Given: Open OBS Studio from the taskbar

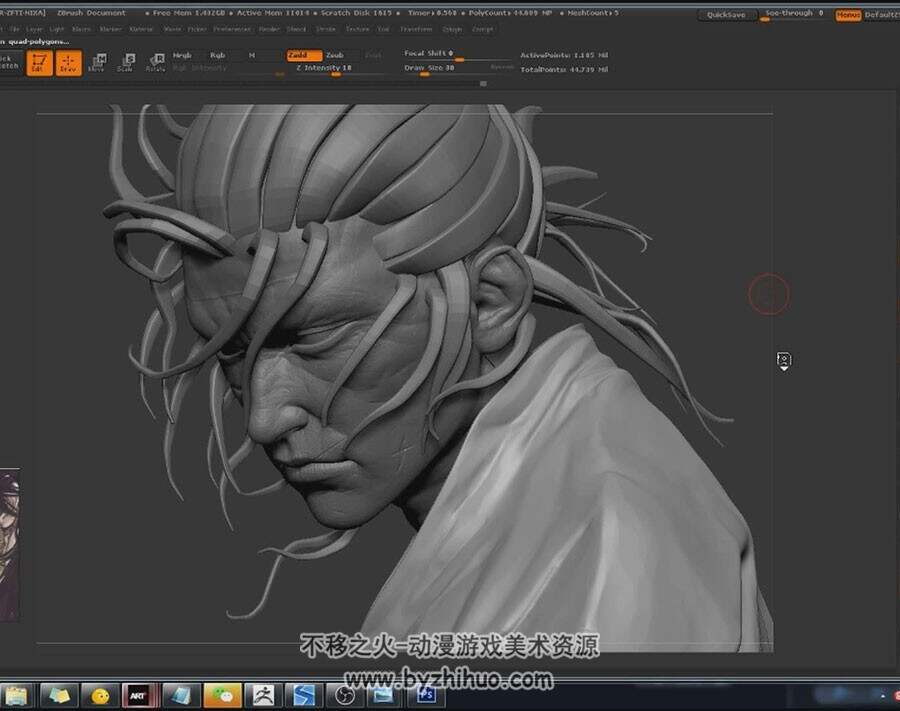Looking at the screenshot, I should point(344,696).
